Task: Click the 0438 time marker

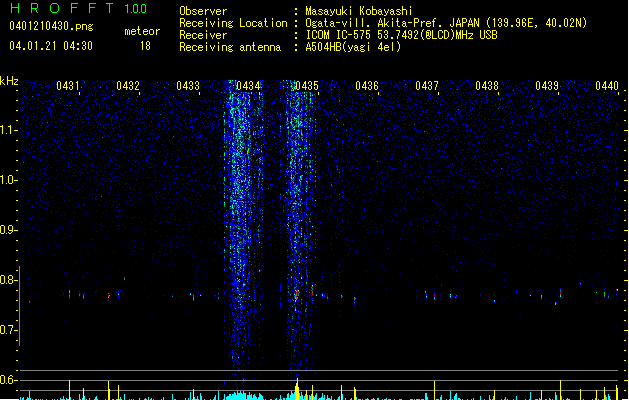Action: pyautogui.click(x=487, y=86)
